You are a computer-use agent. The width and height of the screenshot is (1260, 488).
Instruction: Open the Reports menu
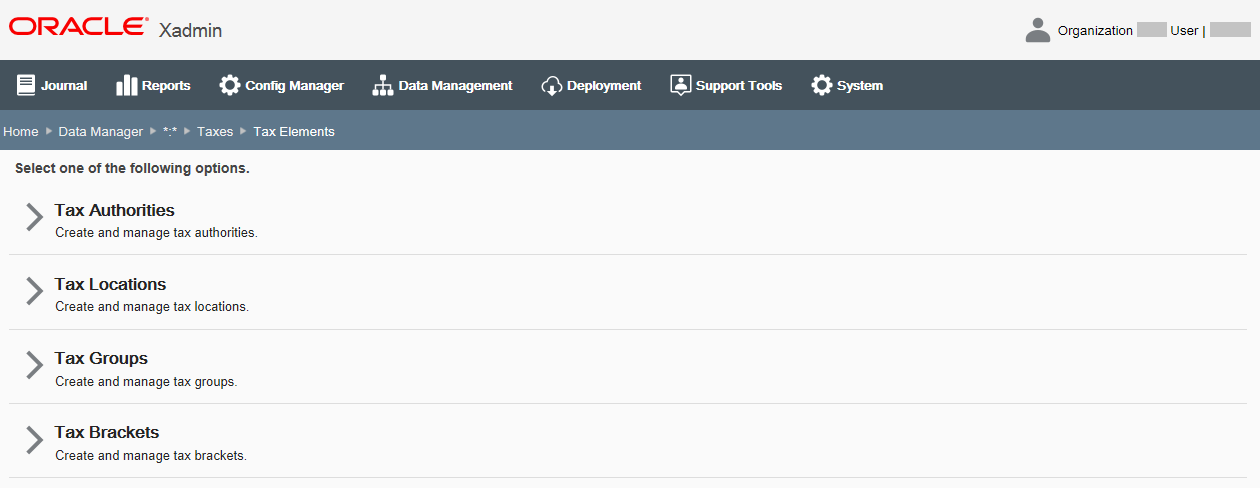[x=166, y=86]
